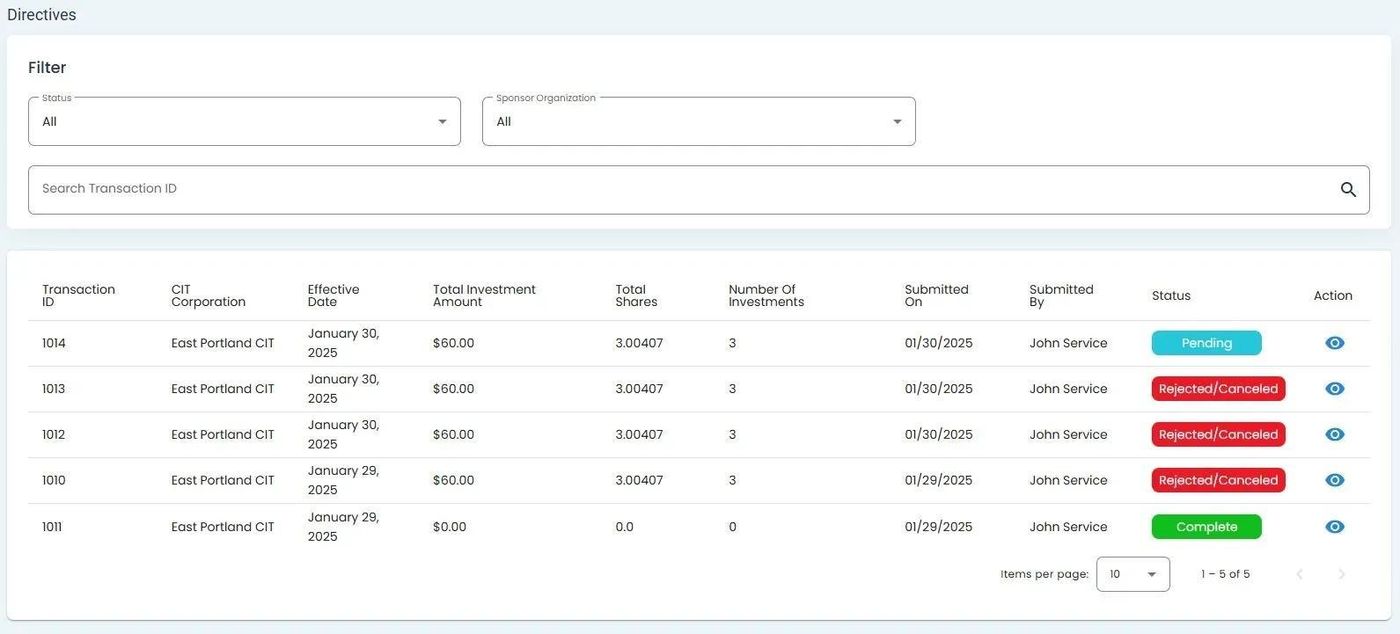The image size is (1400, 634).
Task: Click the Pending status badge
Action: 1206,343
